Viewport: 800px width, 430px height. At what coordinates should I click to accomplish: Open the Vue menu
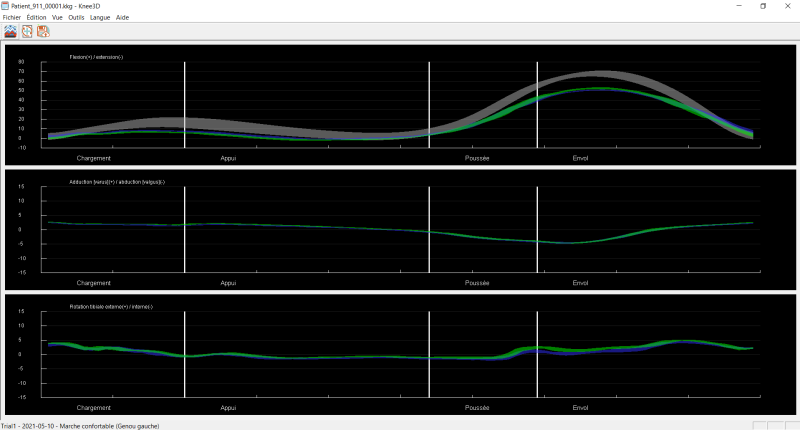(57, 17)
